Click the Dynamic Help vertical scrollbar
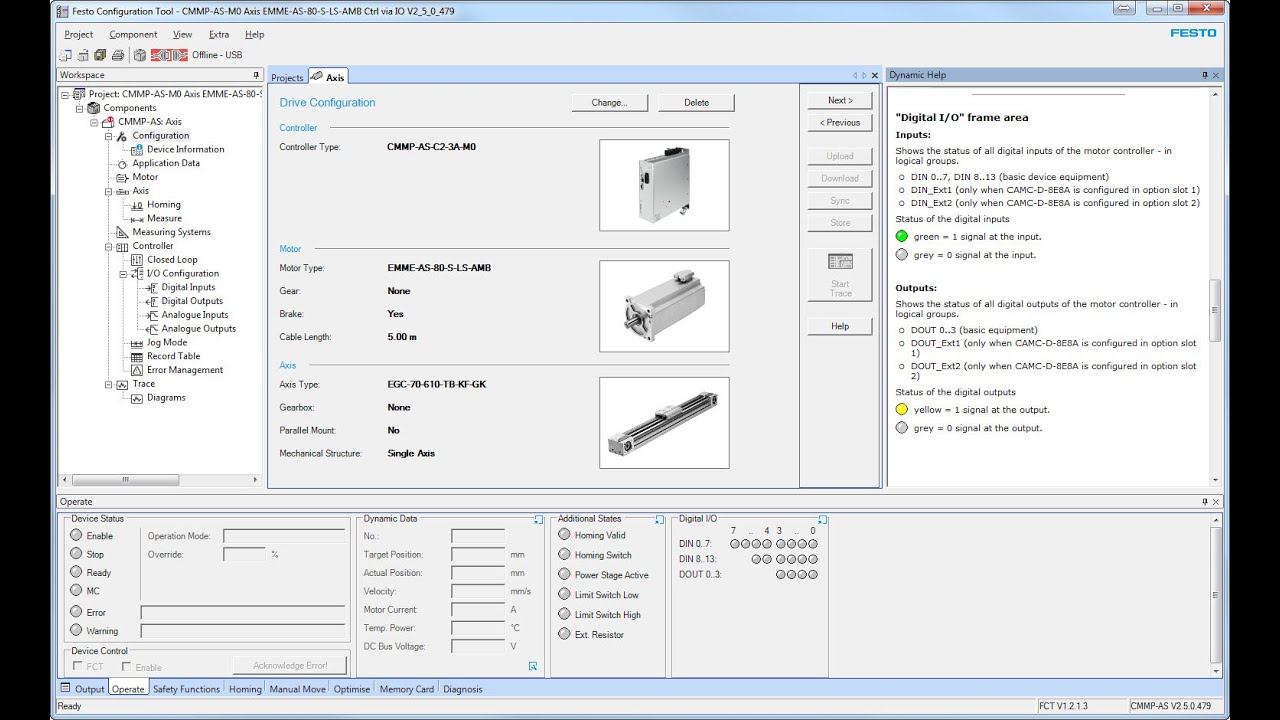Viewport: 1280px width, 720px height. [1216, 288]
